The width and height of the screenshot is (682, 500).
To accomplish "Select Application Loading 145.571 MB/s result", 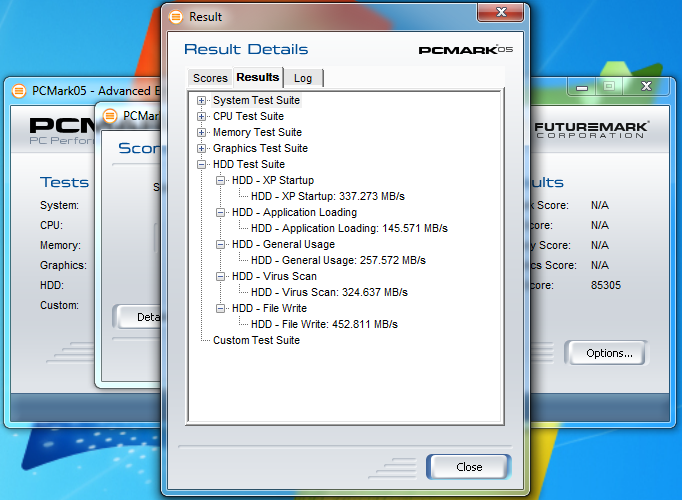I will click(349, 228).
